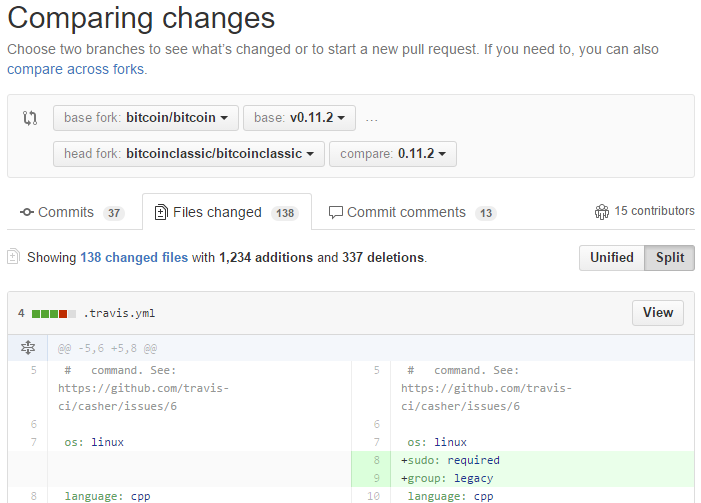Click the diff file icon beside Showing
This screenshot has height=503, width=701.
pos(14,257)
